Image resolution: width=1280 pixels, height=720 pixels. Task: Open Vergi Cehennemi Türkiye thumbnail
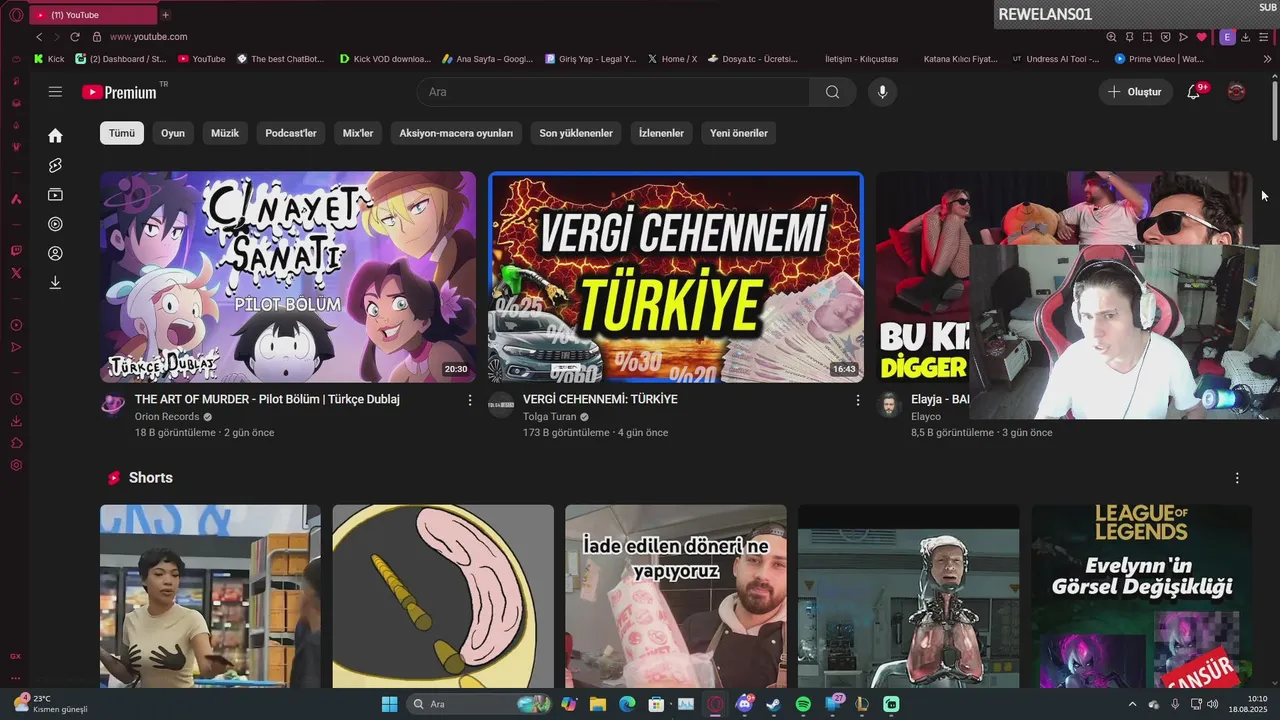click(675, 277)
